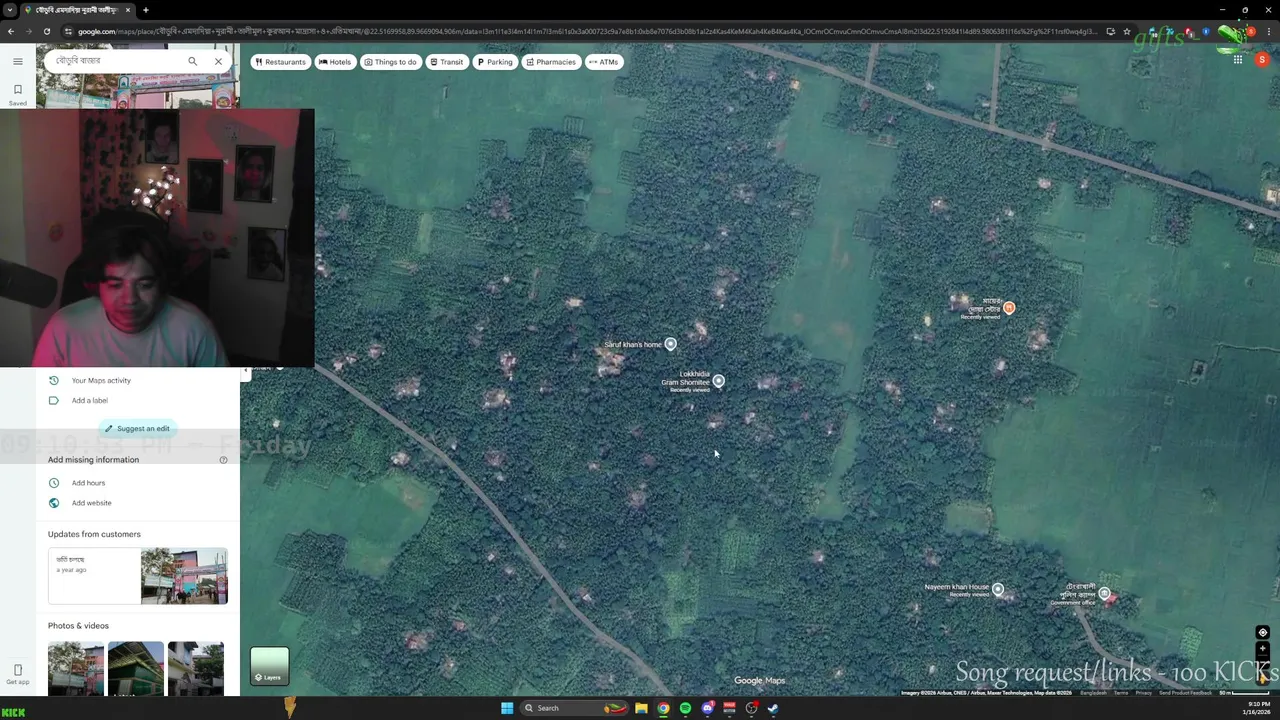Filter the map by Hotels
Image resolution: width=1280 pixels, height=720 pixels.
pos(335,62)
